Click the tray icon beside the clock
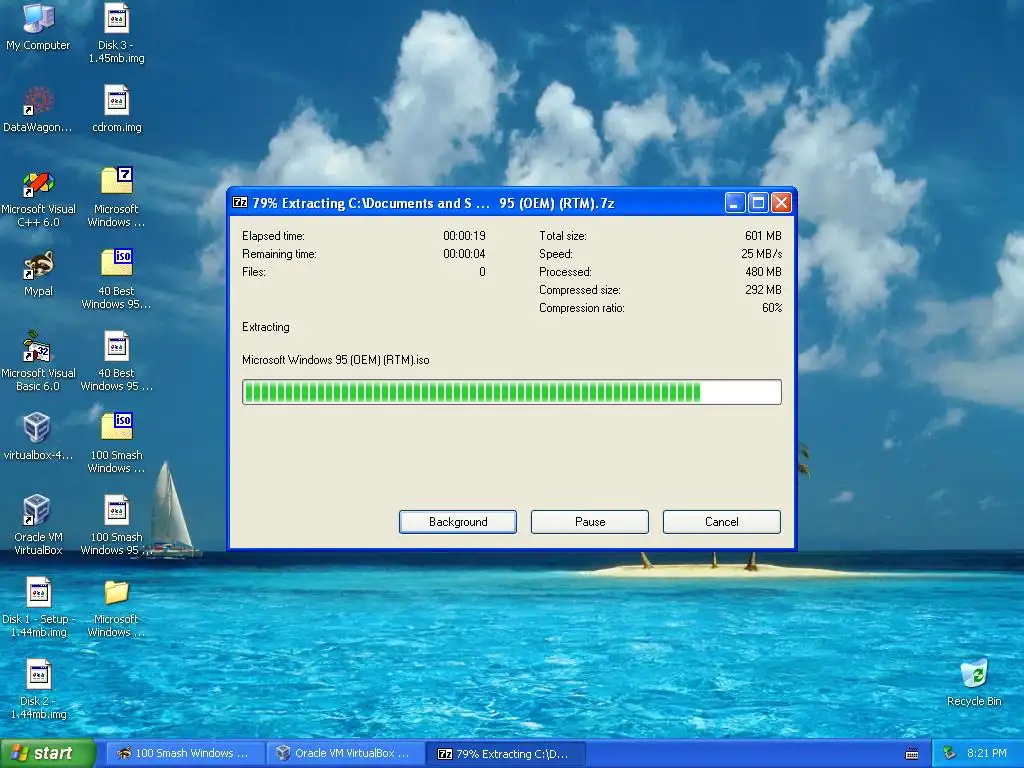1024x768 pixels. point(950,754)
